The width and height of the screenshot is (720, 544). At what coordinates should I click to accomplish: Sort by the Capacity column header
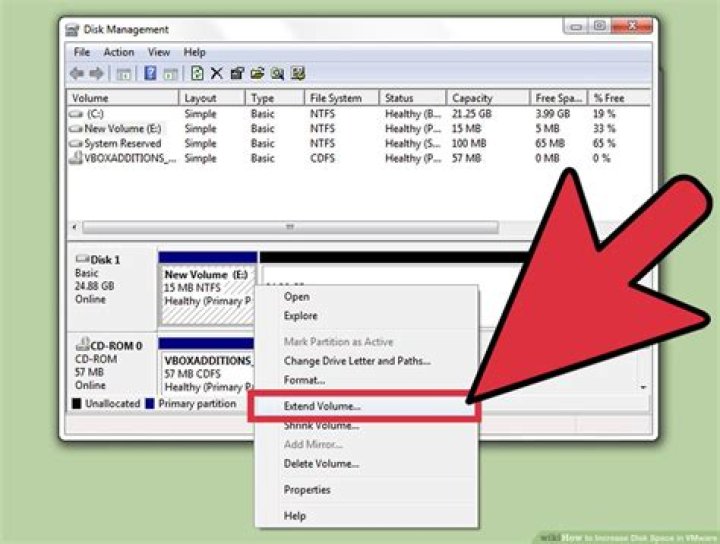488,98
